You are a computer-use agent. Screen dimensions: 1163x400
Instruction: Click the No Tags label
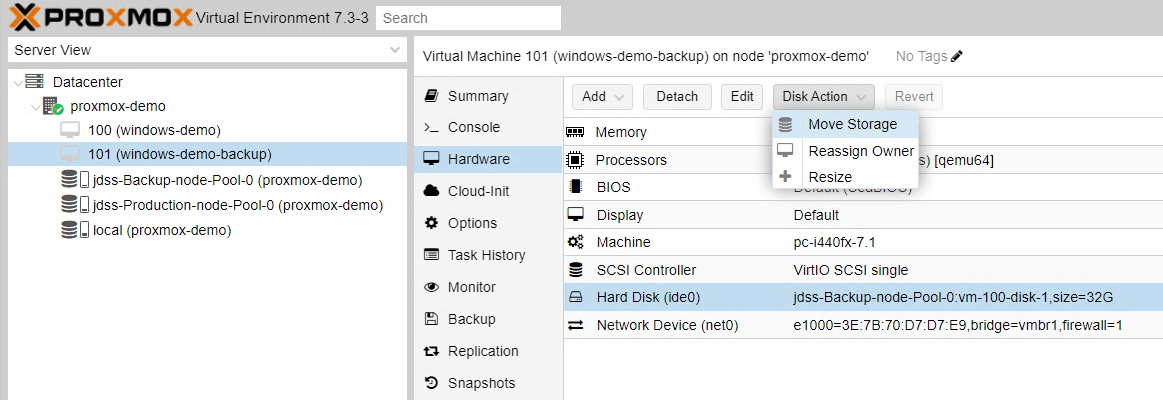(x=921, y=56)
